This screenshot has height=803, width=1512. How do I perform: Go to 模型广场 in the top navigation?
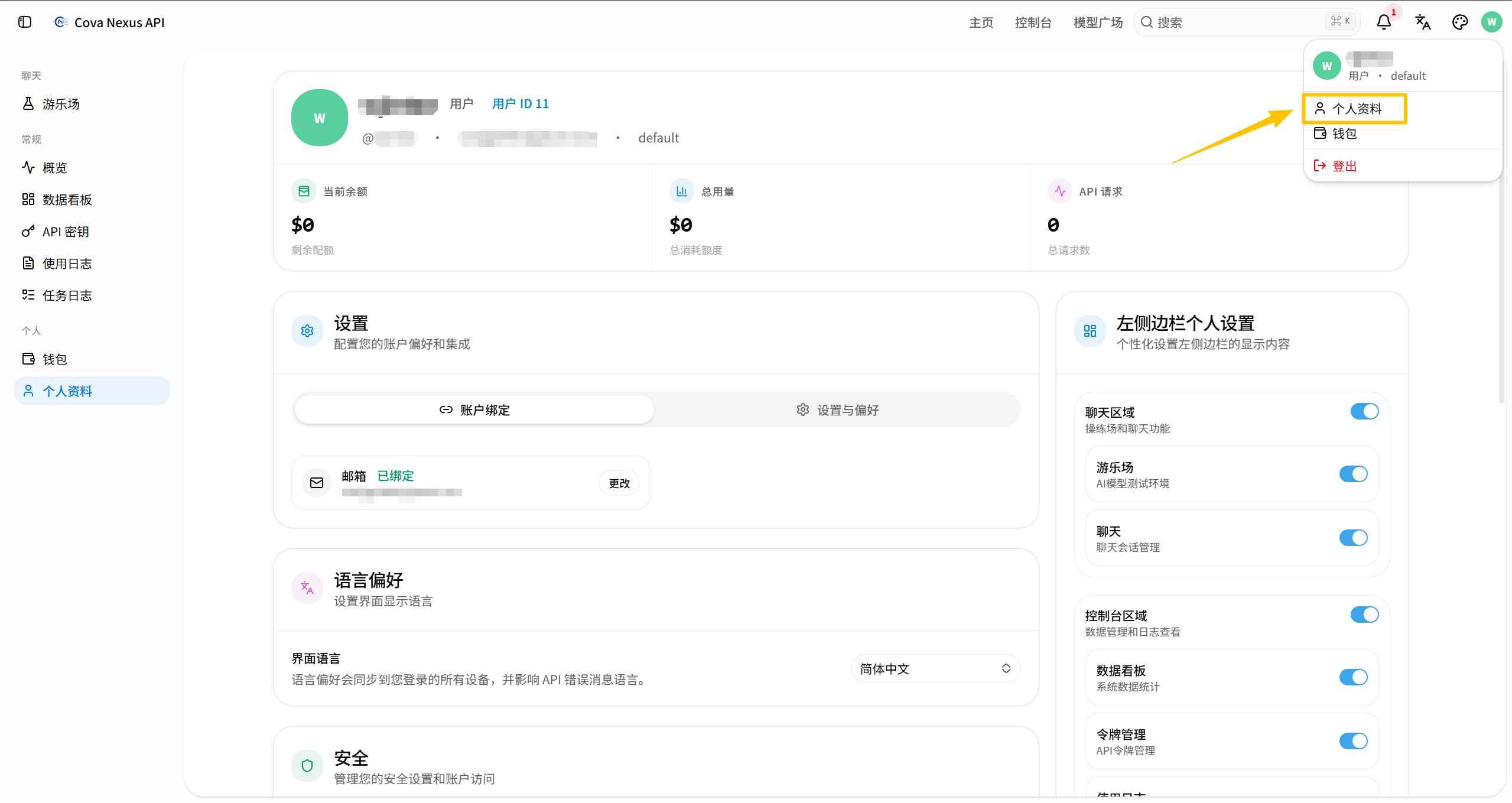[x=1098, y=22]
